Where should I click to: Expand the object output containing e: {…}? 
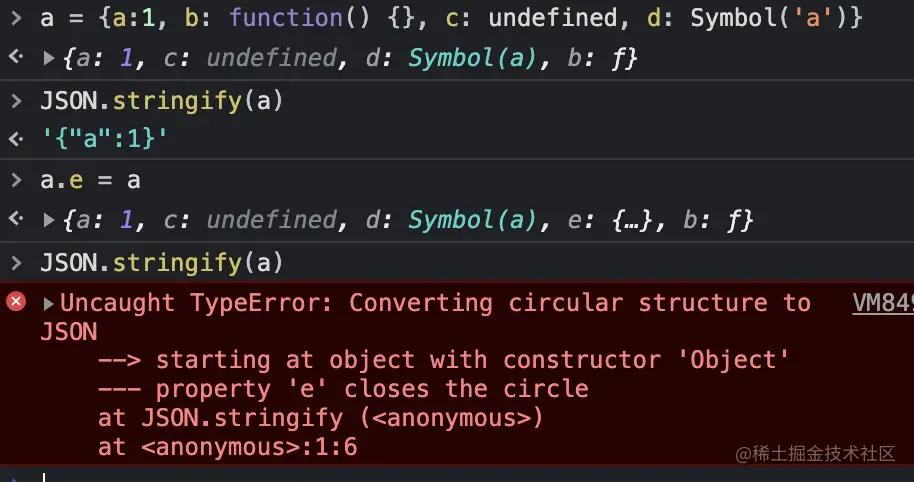tap(49, 219)
